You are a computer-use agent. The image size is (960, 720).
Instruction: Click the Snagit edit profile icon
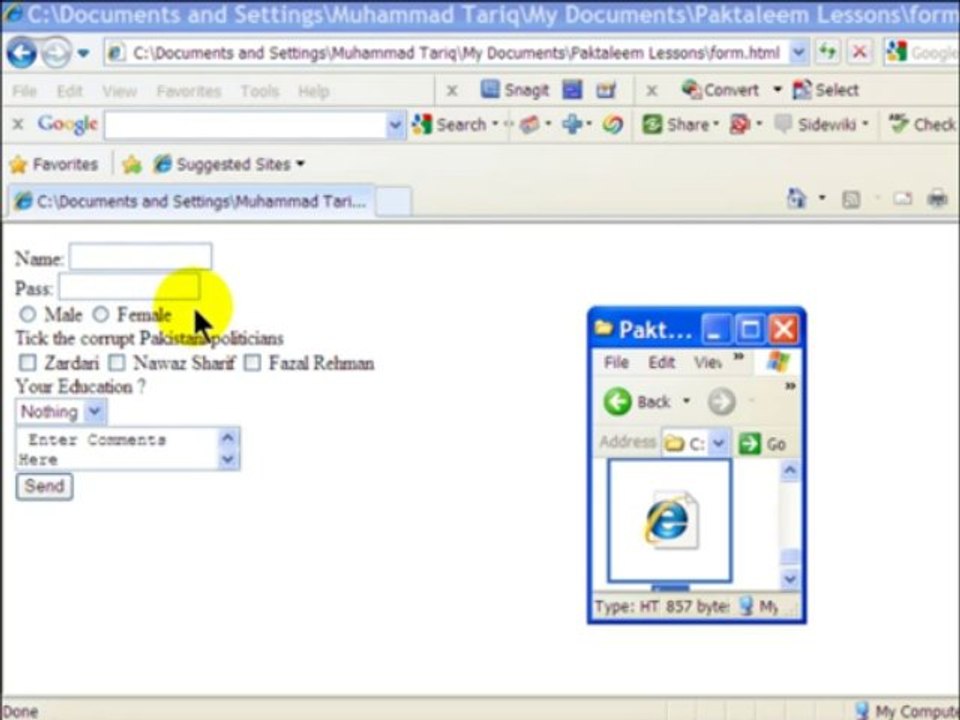(x=606, y=91)
